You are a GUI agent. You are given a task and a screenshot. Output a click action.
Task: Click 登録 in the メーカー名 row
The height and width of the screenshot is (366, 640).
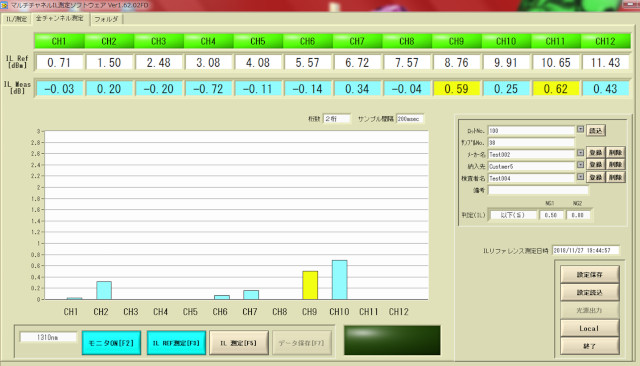[x=596, y=153]
